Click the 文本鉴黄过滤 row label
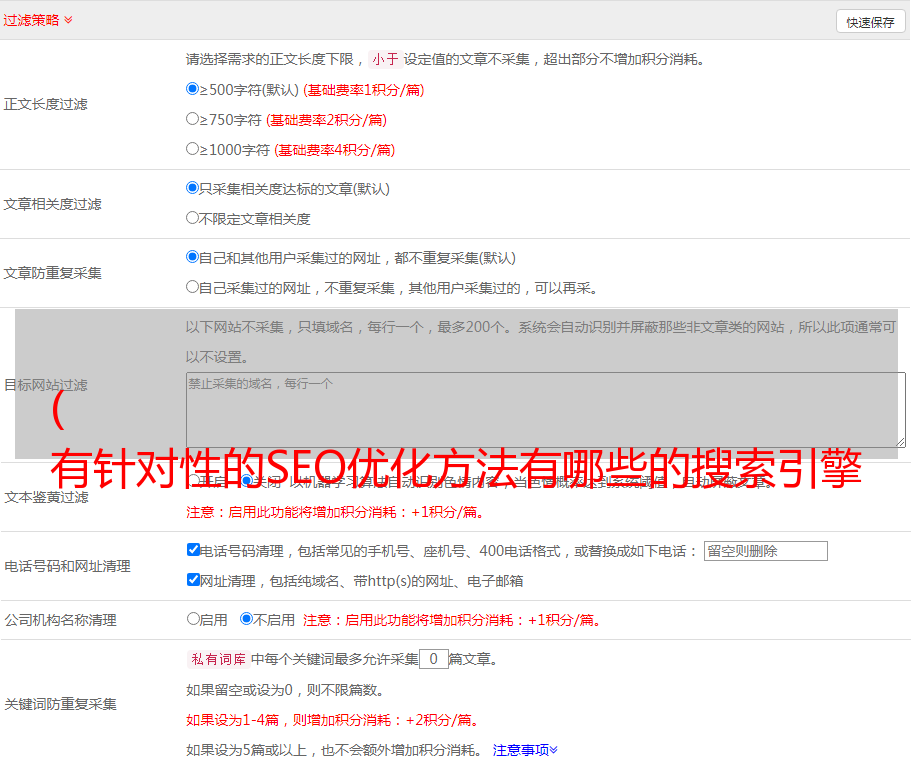Viewport: 912px width, 768px height. 47,497
